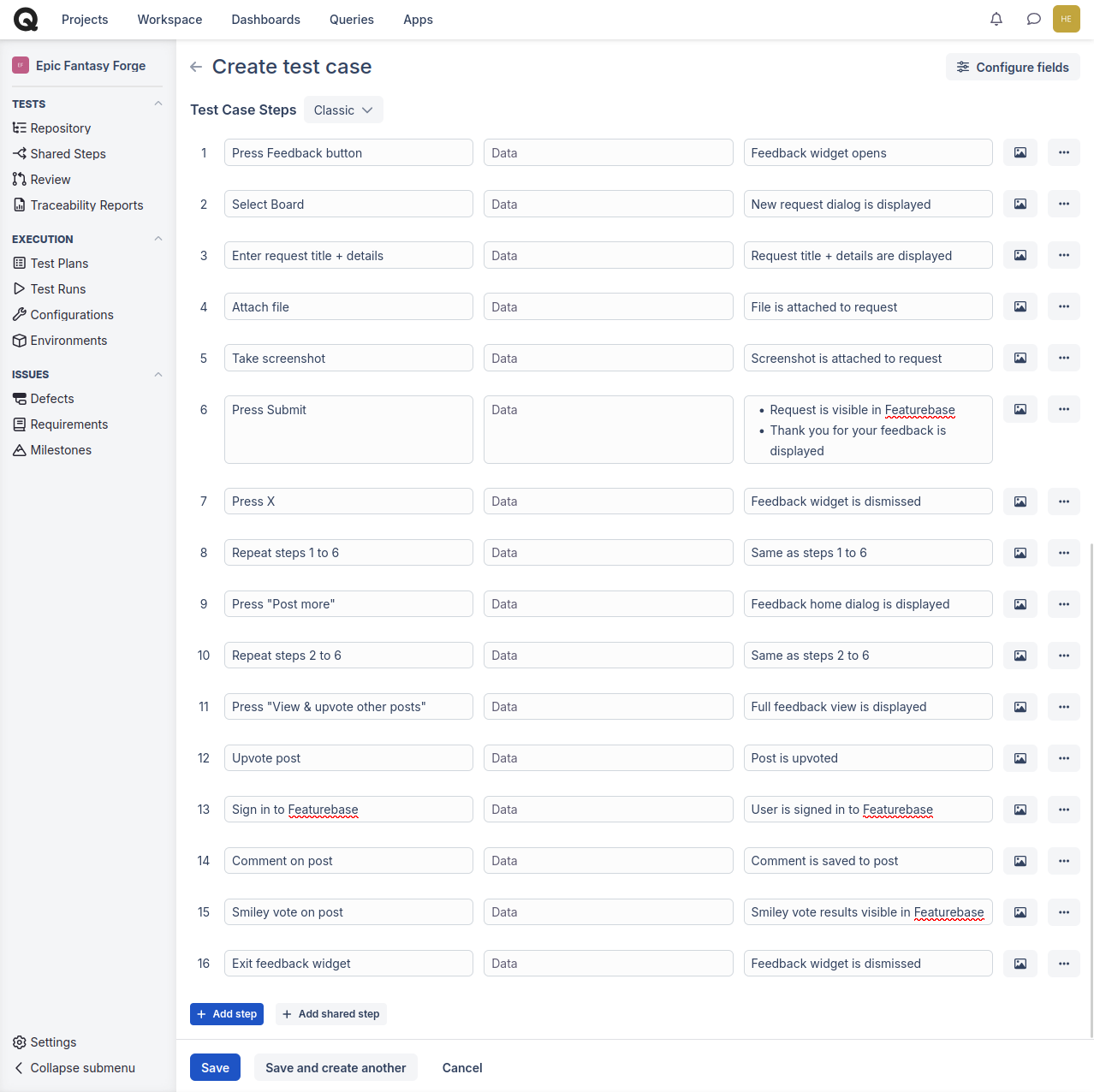Attach image to step 12
This screenshot has height=1092, width=1094.
[1020, 758]
